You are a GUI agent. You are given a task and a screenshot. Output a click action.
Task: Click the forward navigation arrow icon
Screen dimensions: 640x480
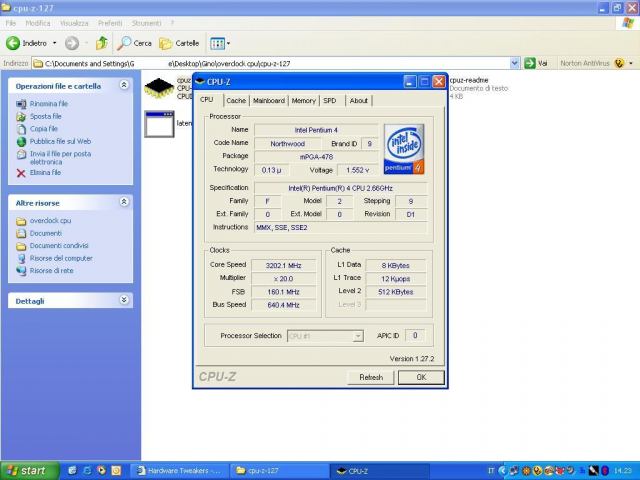72,43
